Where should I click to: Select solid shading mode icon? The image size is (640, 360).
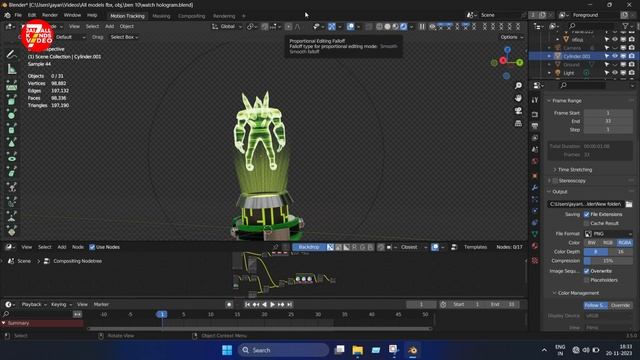387,27
